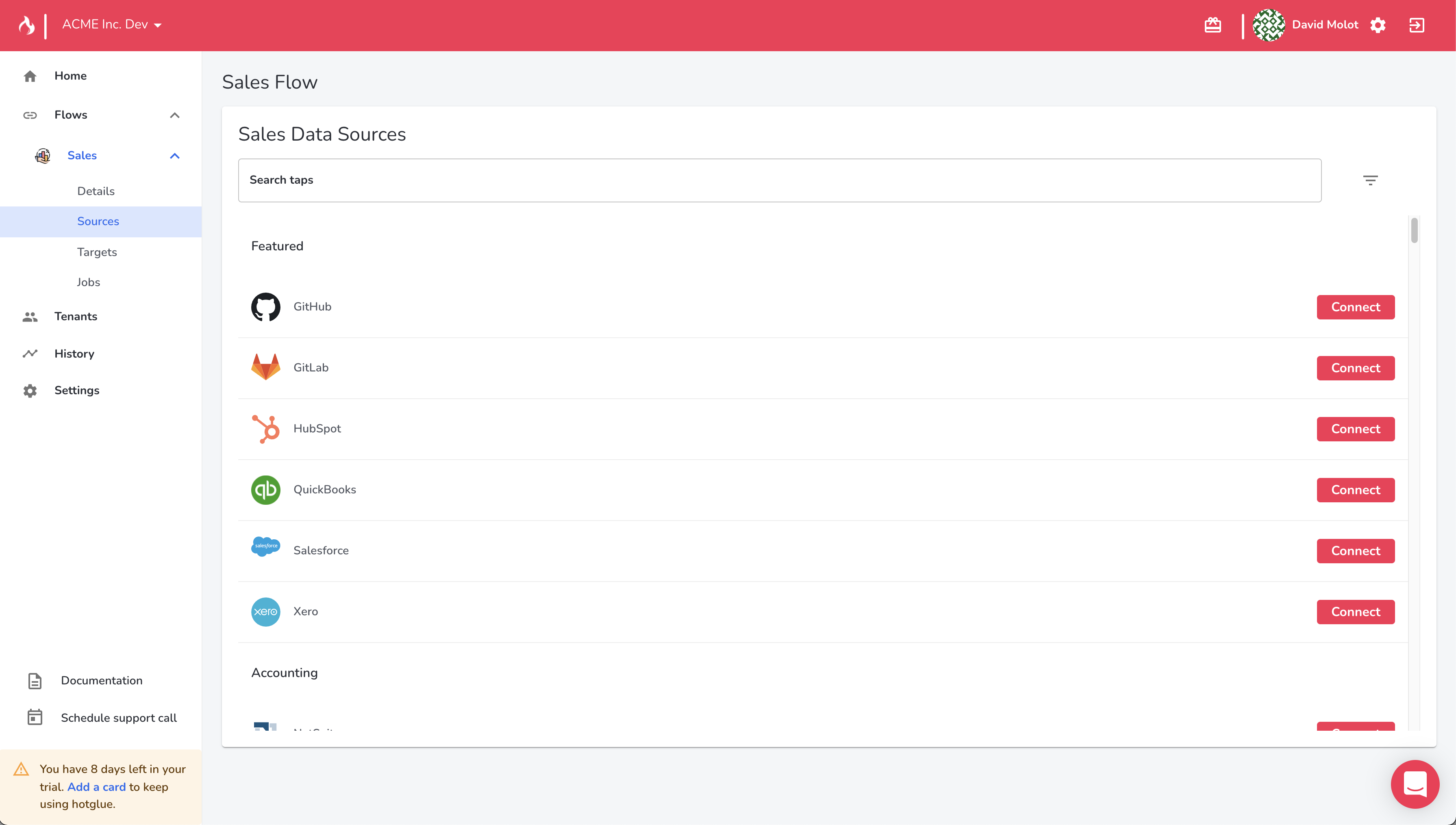The width and height of the screenshot is (1456, 825).
Task: Open the Jobs sub-item
Action: click(x=88, y=282)
